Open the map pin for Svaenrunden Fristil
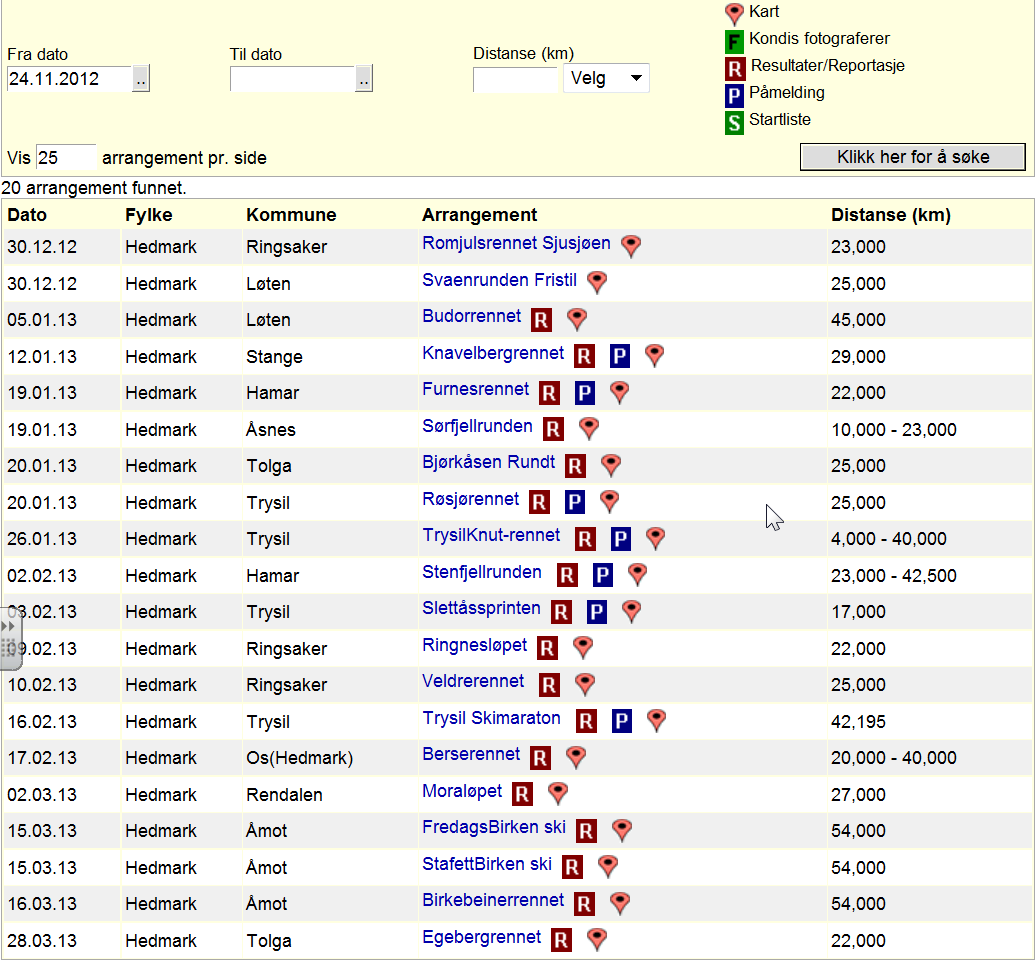 click(x=597, y=282)
